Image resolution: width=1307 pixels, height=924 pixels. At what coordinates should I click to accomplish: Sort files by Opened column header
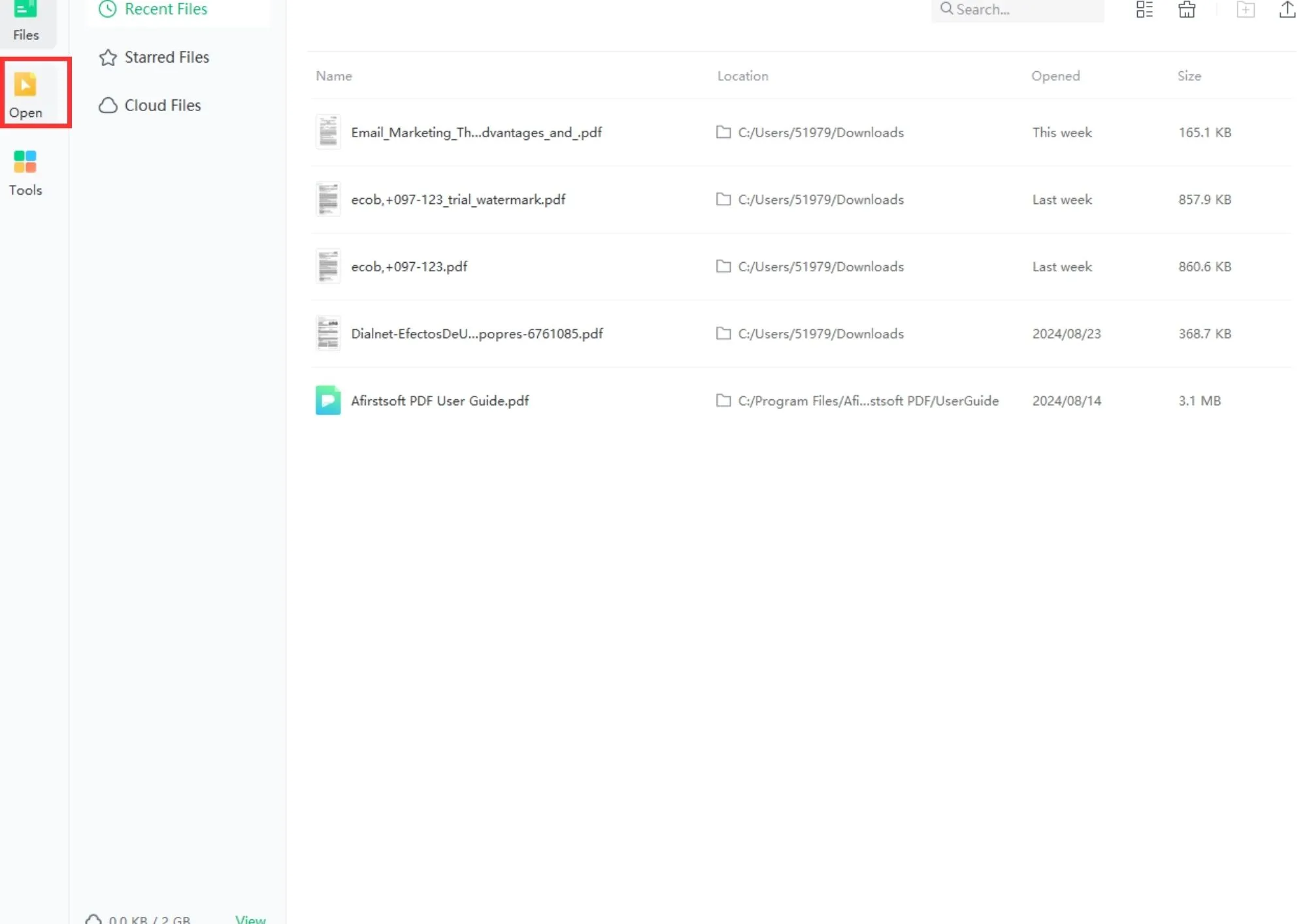[x=1055, y=76]
